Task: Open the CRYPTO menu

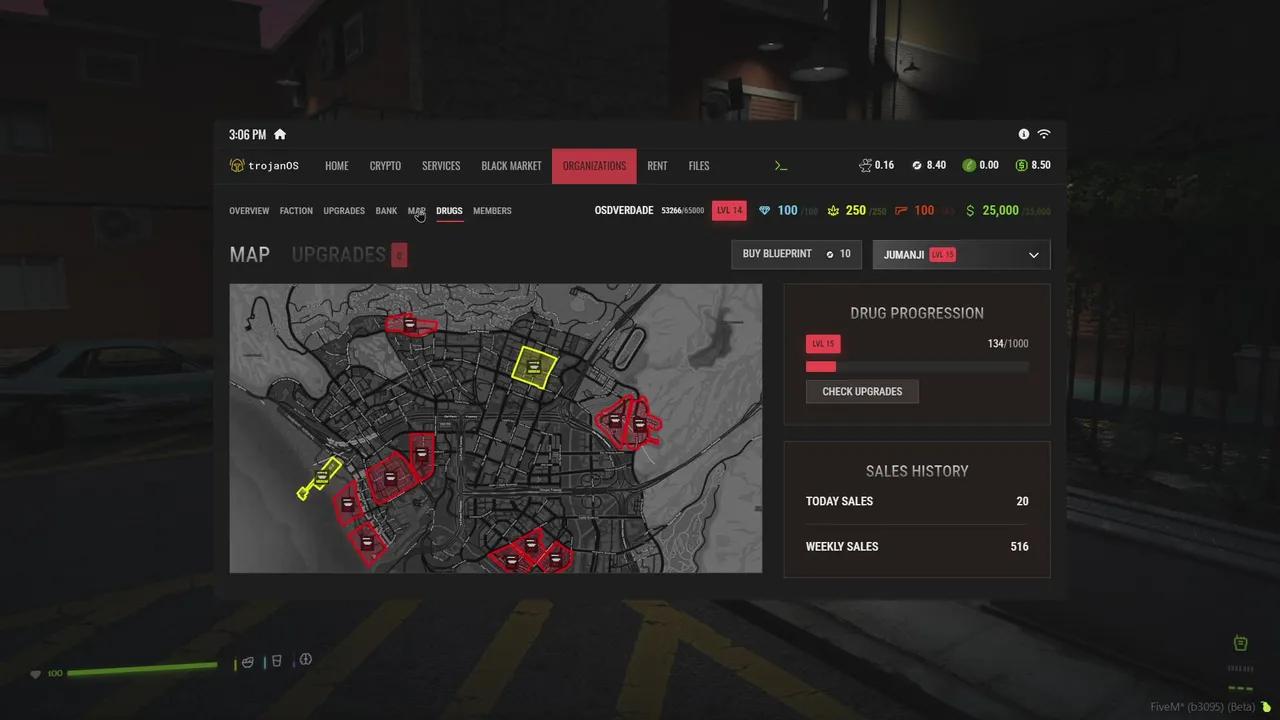Action: (385, 166)
